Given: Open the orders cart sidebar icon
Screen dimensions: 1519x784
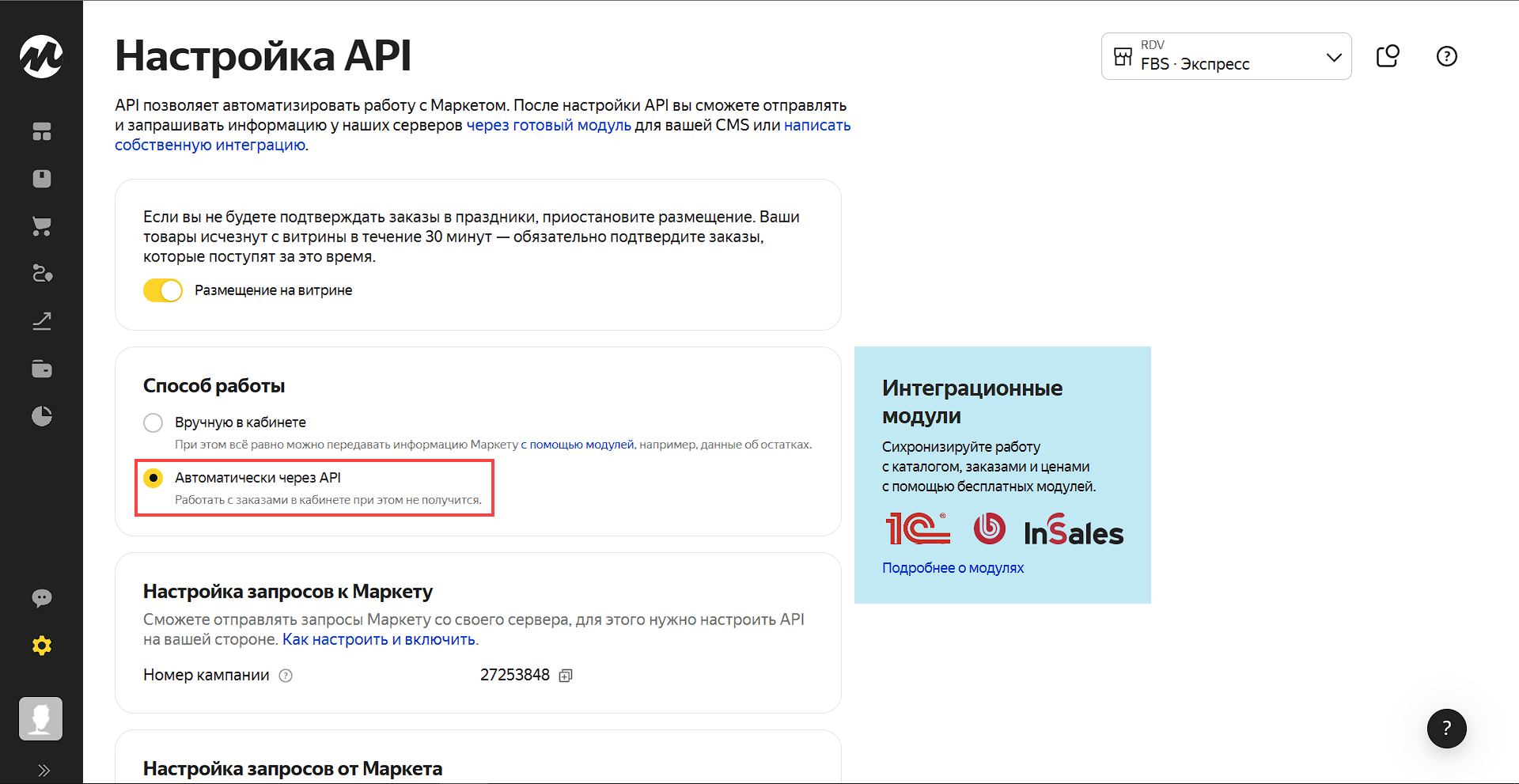Looking at the screenshot, I should click(42, 226).
